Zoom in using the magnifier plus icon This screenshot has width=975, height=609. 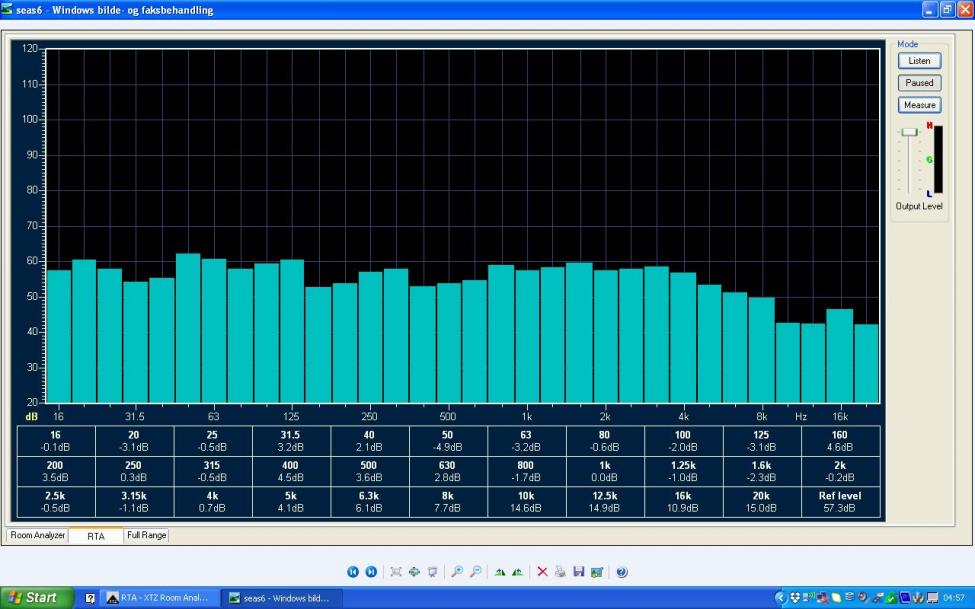tap(457, 572)
